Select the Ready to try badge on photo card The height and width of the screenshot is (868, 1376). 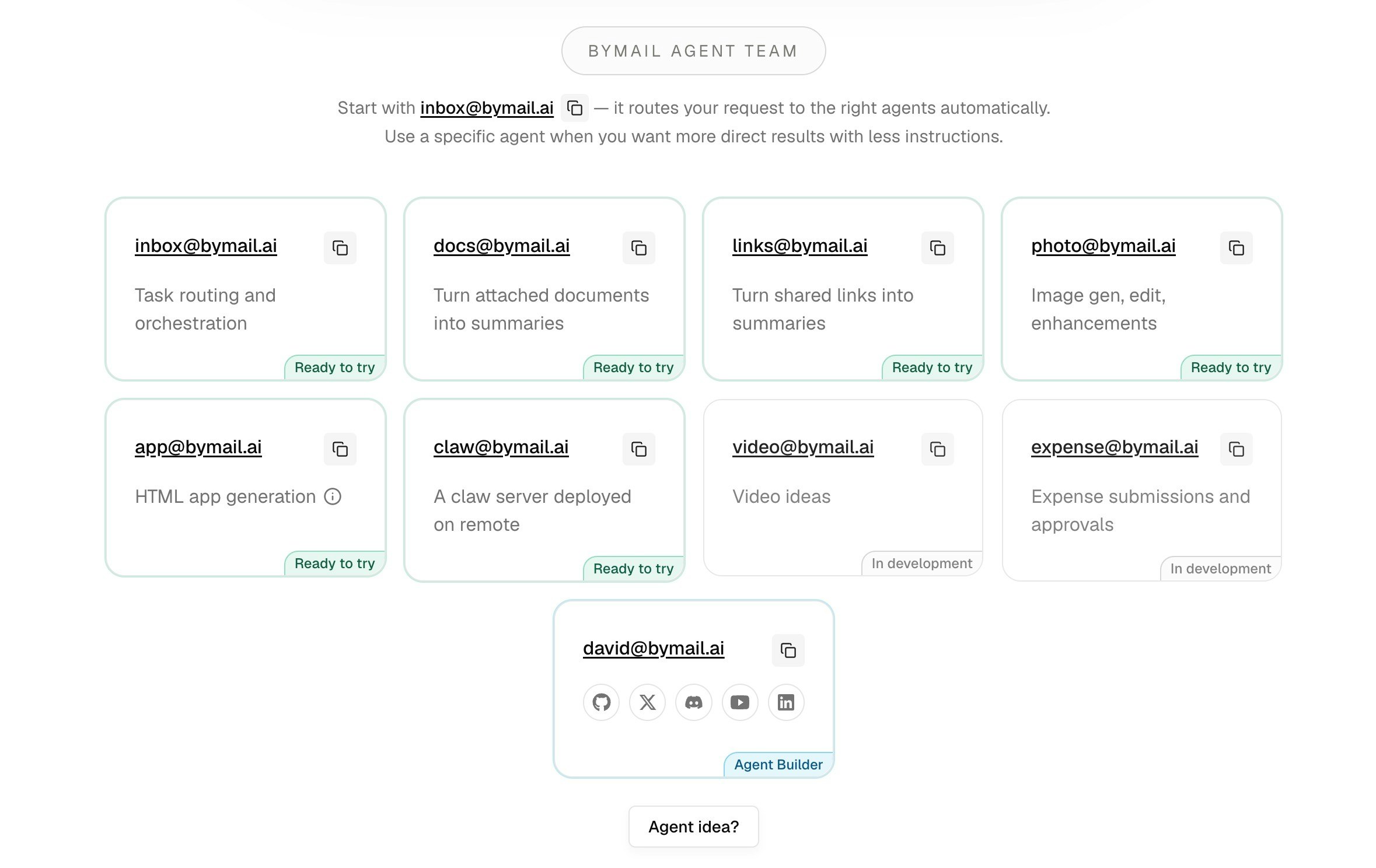pos(1230,367)
